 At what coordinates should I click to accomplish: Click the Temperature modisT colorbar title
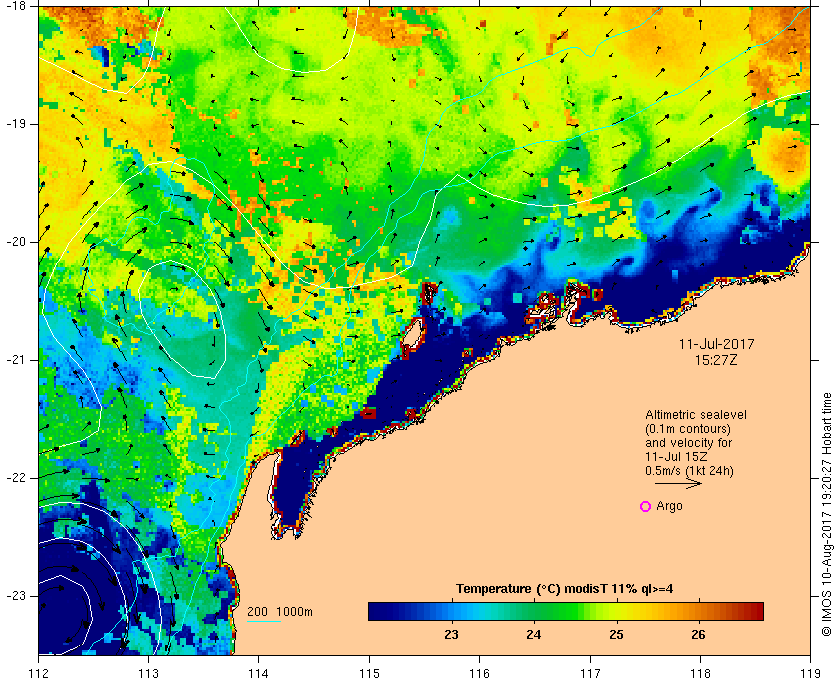[565, 589]
